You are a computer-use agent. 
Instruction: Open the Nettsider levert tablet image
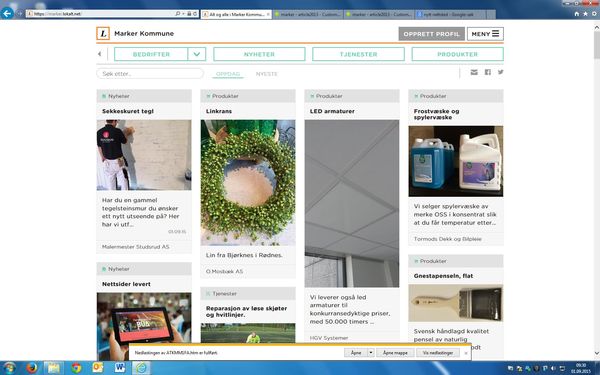144,326
